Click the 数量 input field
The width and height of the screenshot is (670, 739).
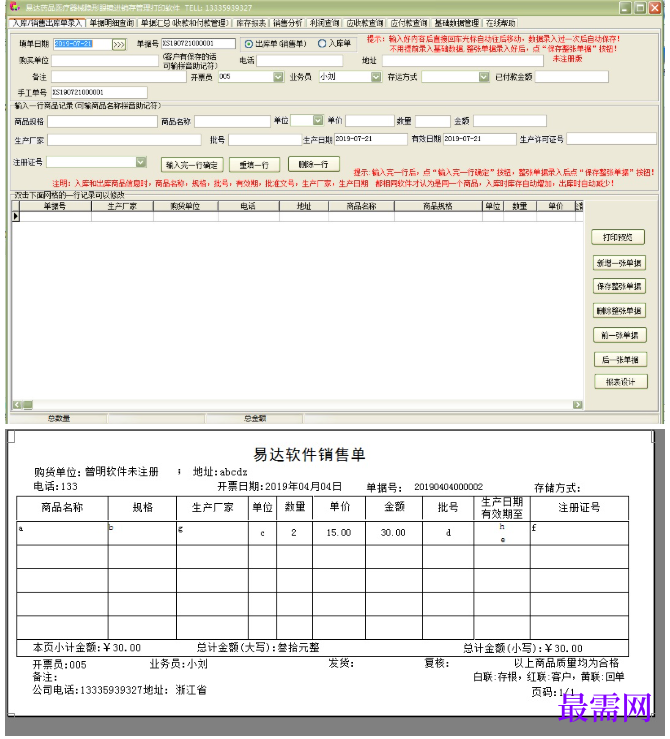click(433, 121)
